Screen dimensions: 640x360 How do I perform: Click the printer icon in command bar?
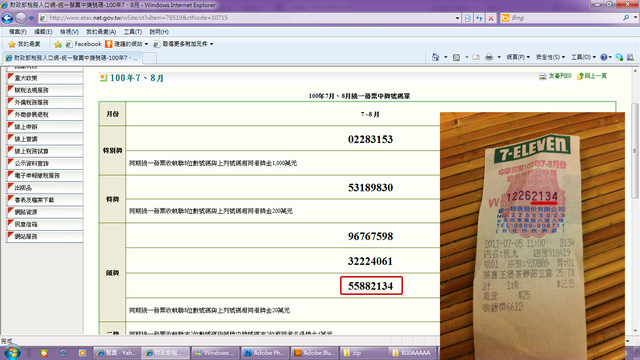coord(489,57)
